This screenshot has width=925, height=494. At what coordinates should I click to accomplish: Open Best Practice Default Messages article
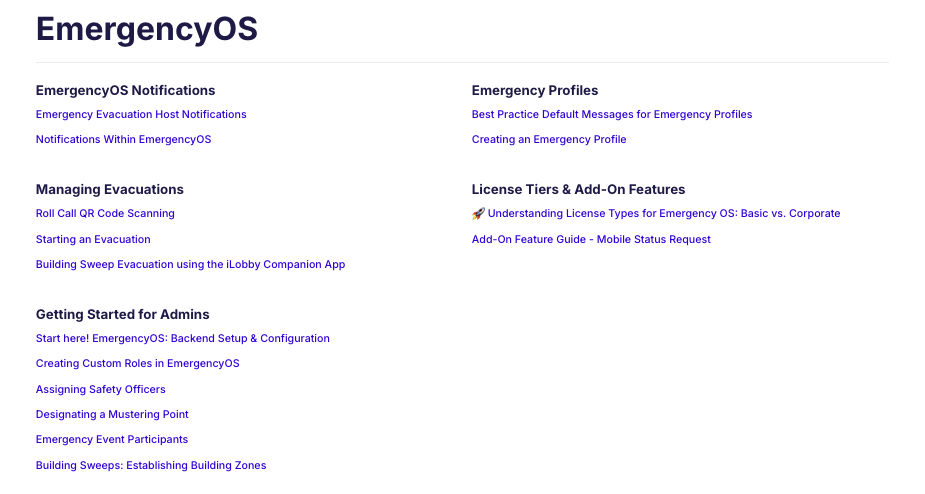pos(612,114)
